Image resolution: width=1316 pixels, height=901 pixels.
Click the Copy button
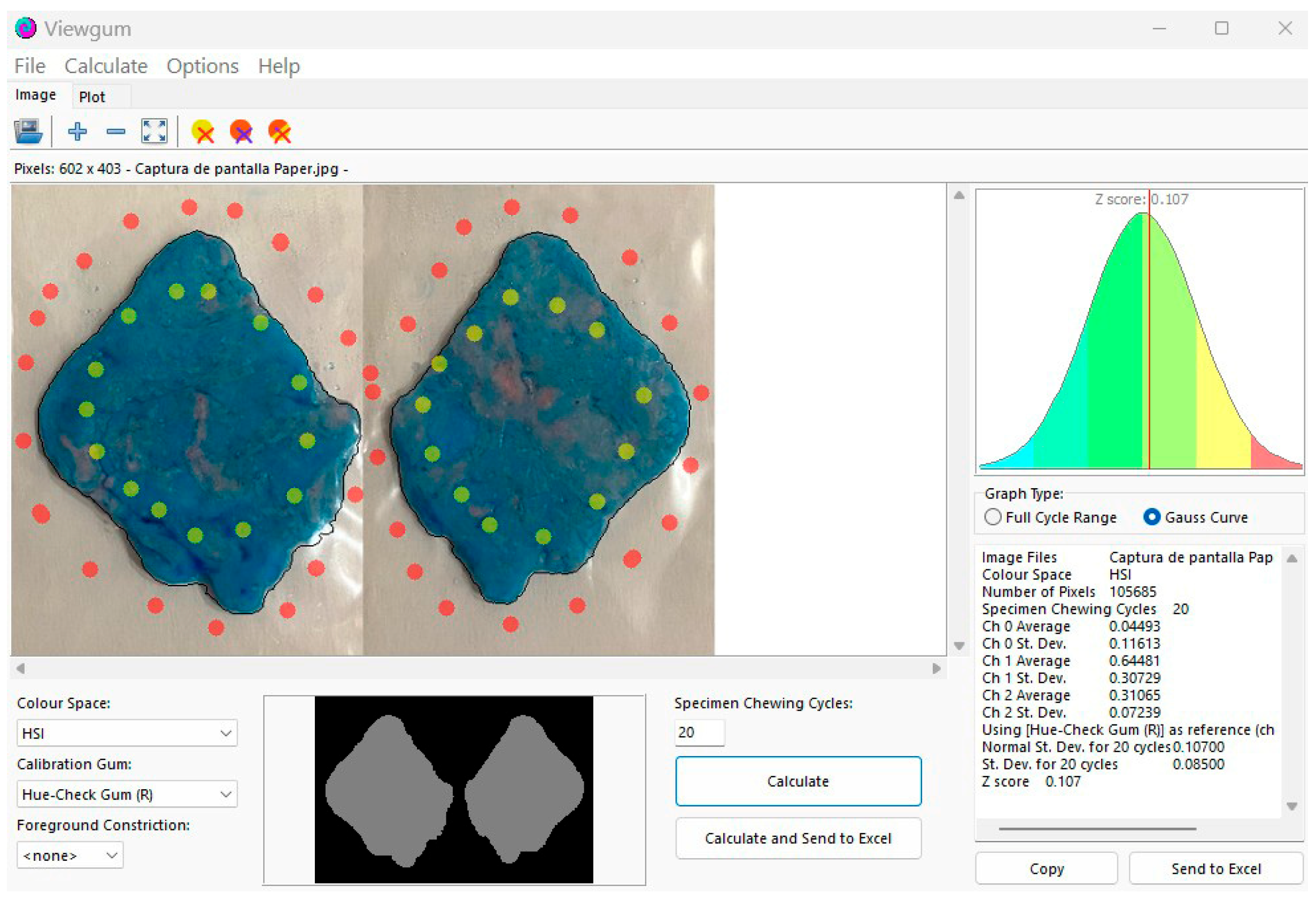coord(1047,869)
